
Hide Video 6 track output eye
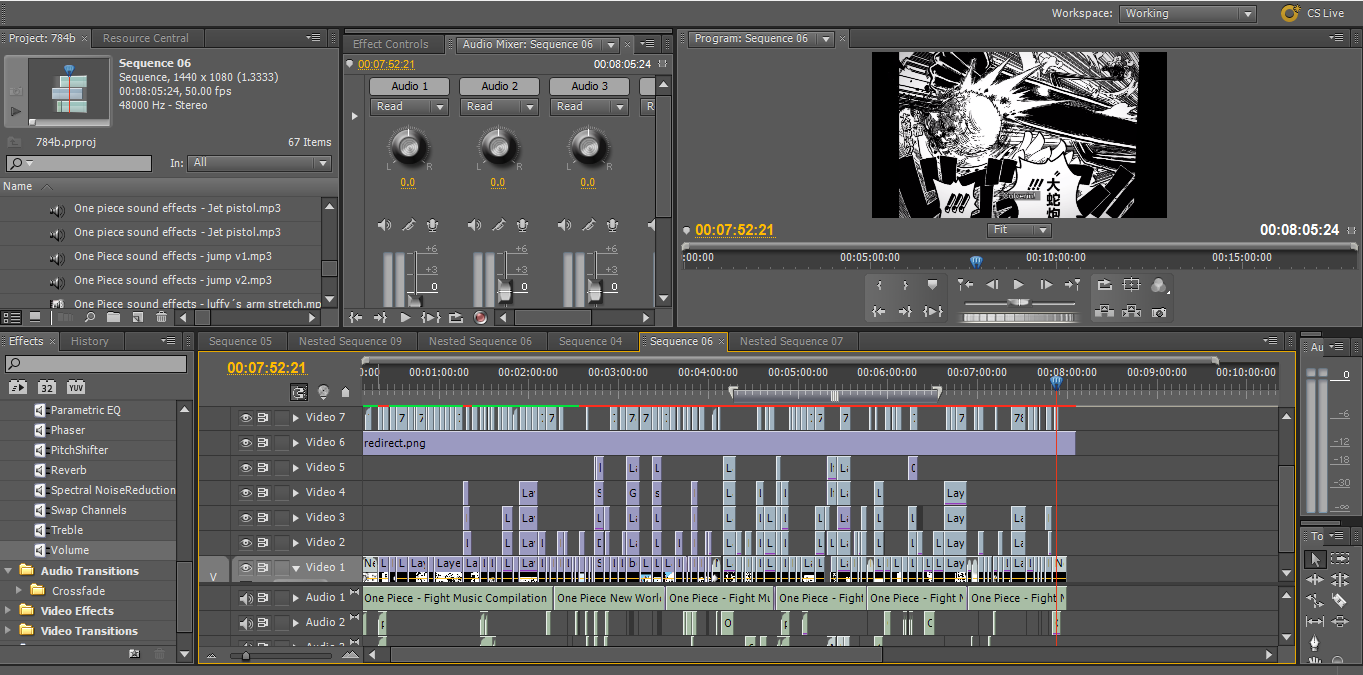246,442
